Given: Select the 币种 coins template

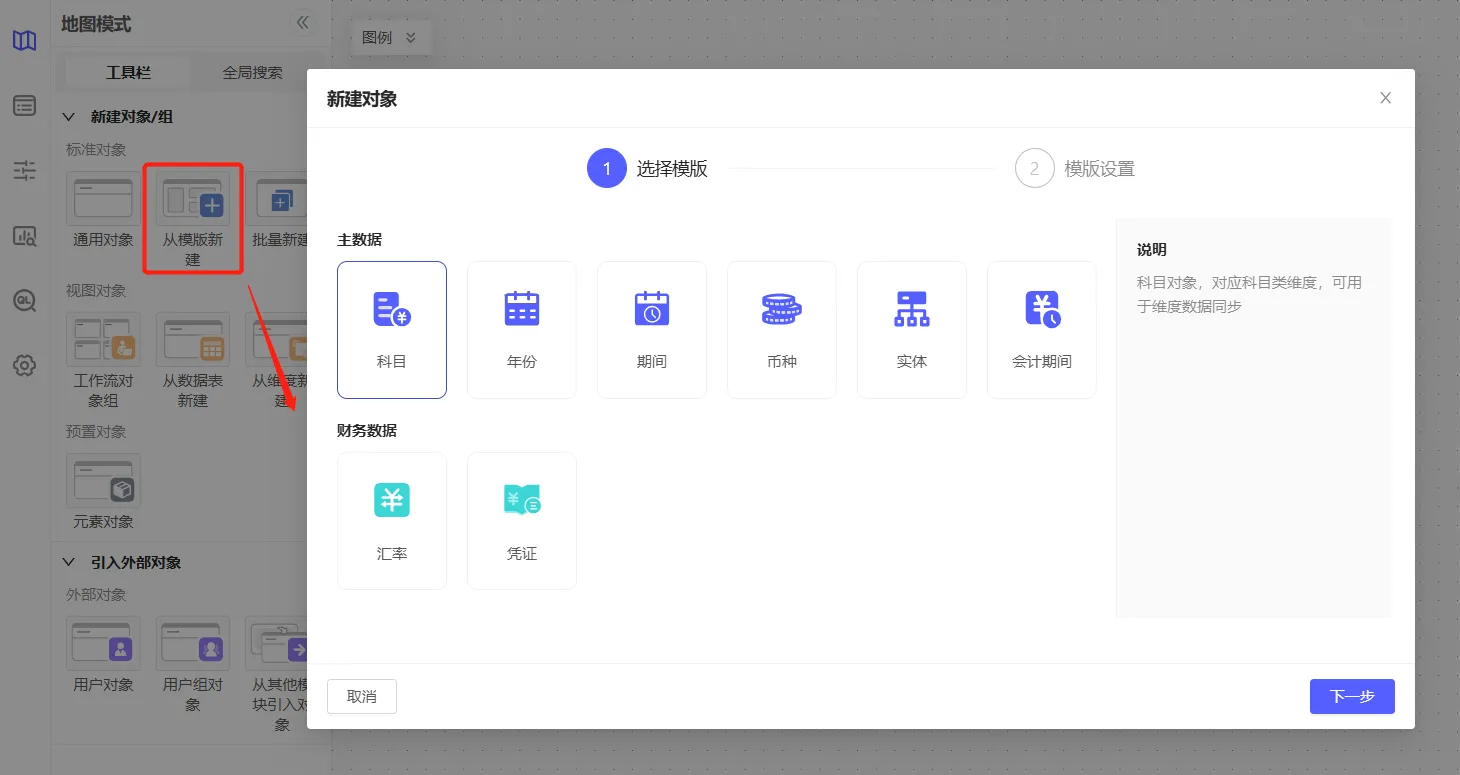Looking at the screenshot, I should [x=781, y=310].
